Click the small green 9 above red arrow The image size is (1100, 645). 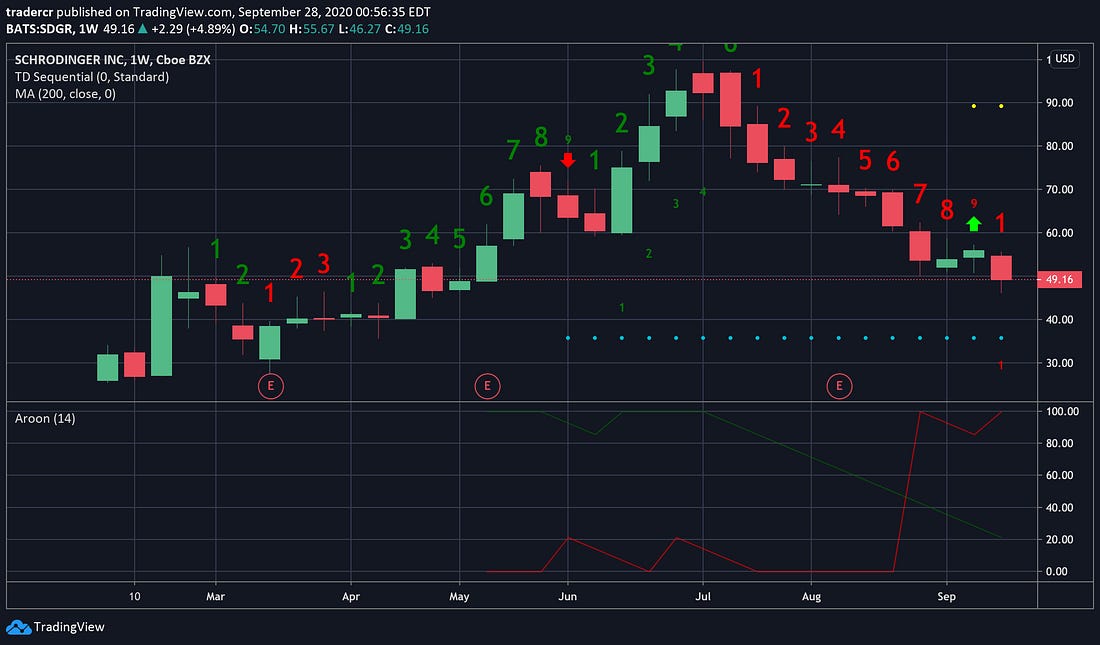coord(568,140)
